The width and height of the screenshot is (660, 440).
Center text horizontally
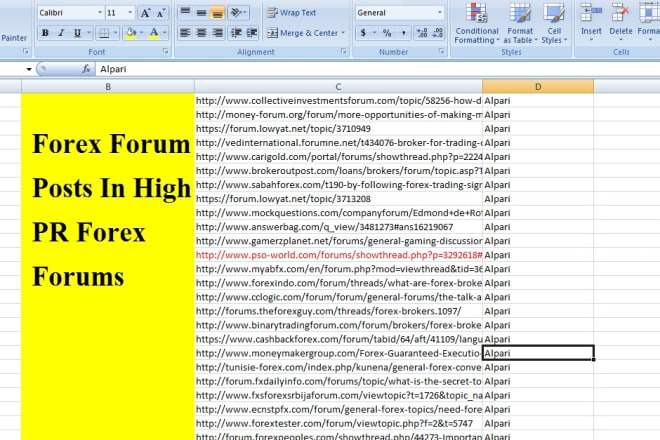(x=201, y=32)
